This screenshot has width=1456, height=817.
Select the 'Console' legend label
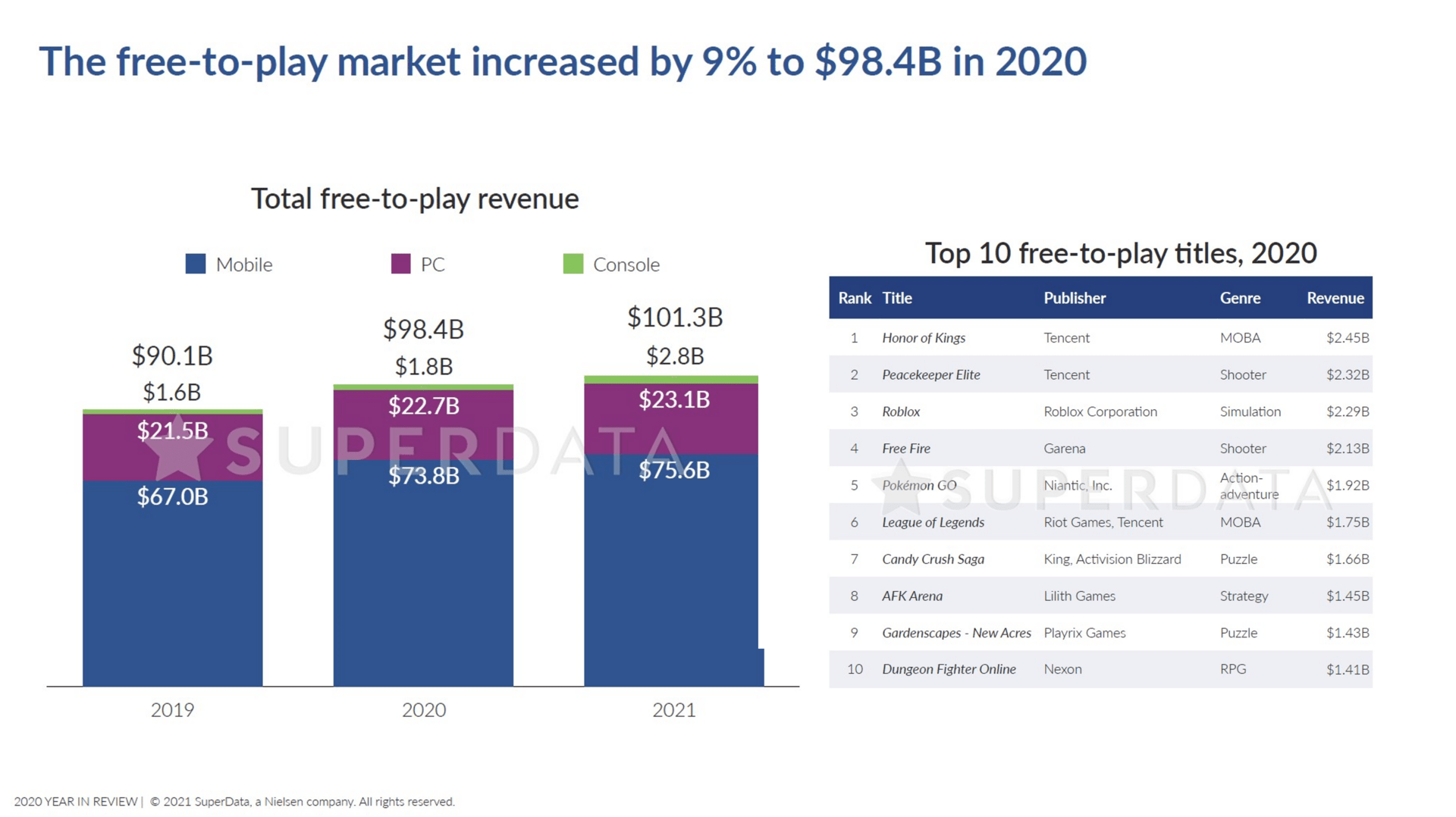pyautogui.click(x=626, y=265)
